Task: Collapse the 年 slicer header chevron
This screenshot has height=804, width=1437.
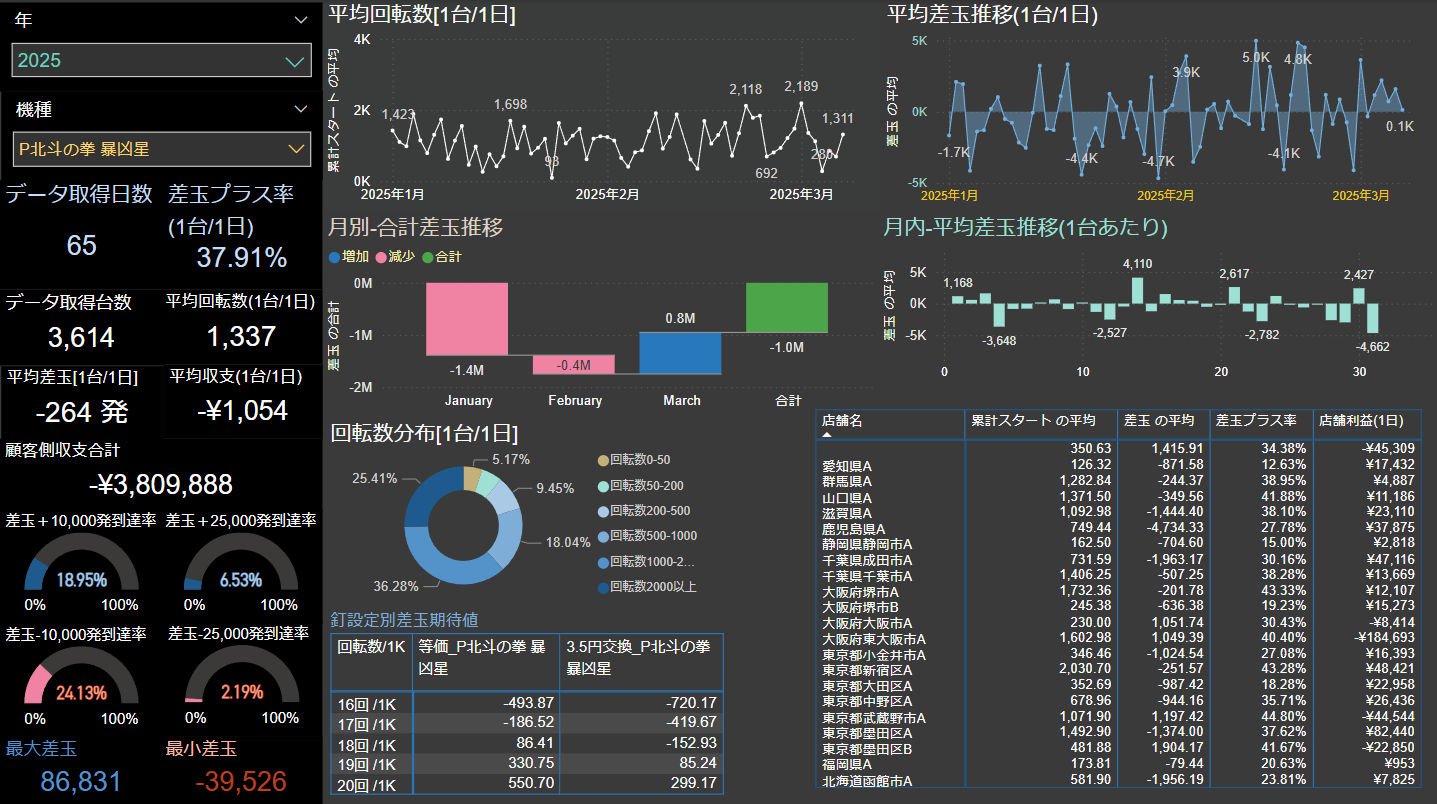Action: (301, 20)
